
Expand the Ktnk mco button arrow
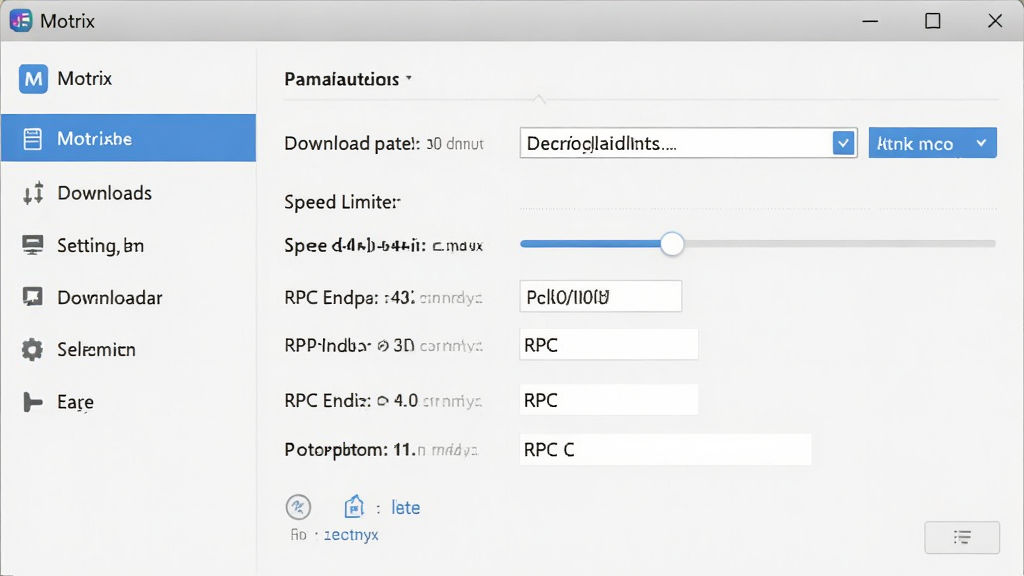pyautogui.click(x=981, y=143)
